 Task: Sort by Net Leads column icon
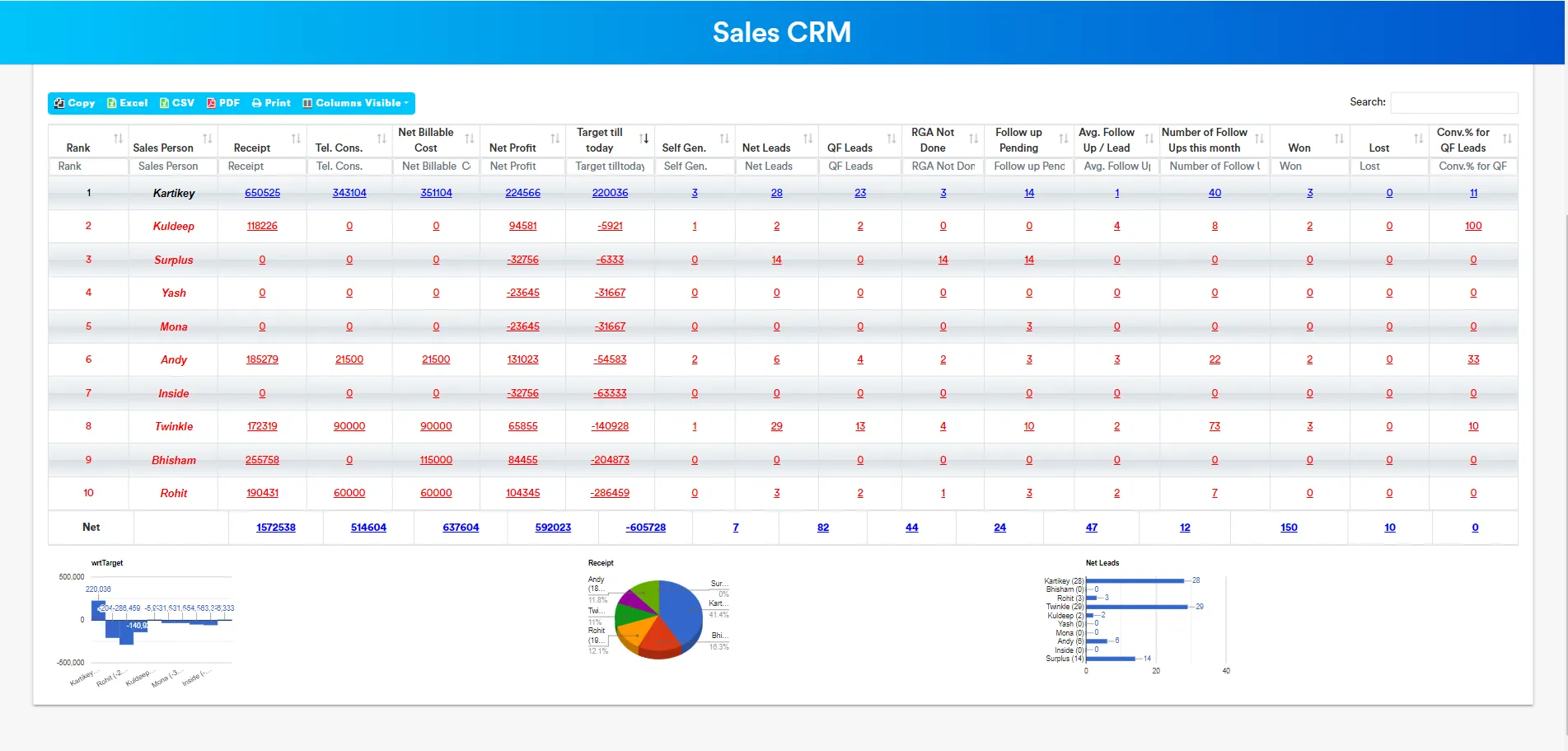pos(808,138)
